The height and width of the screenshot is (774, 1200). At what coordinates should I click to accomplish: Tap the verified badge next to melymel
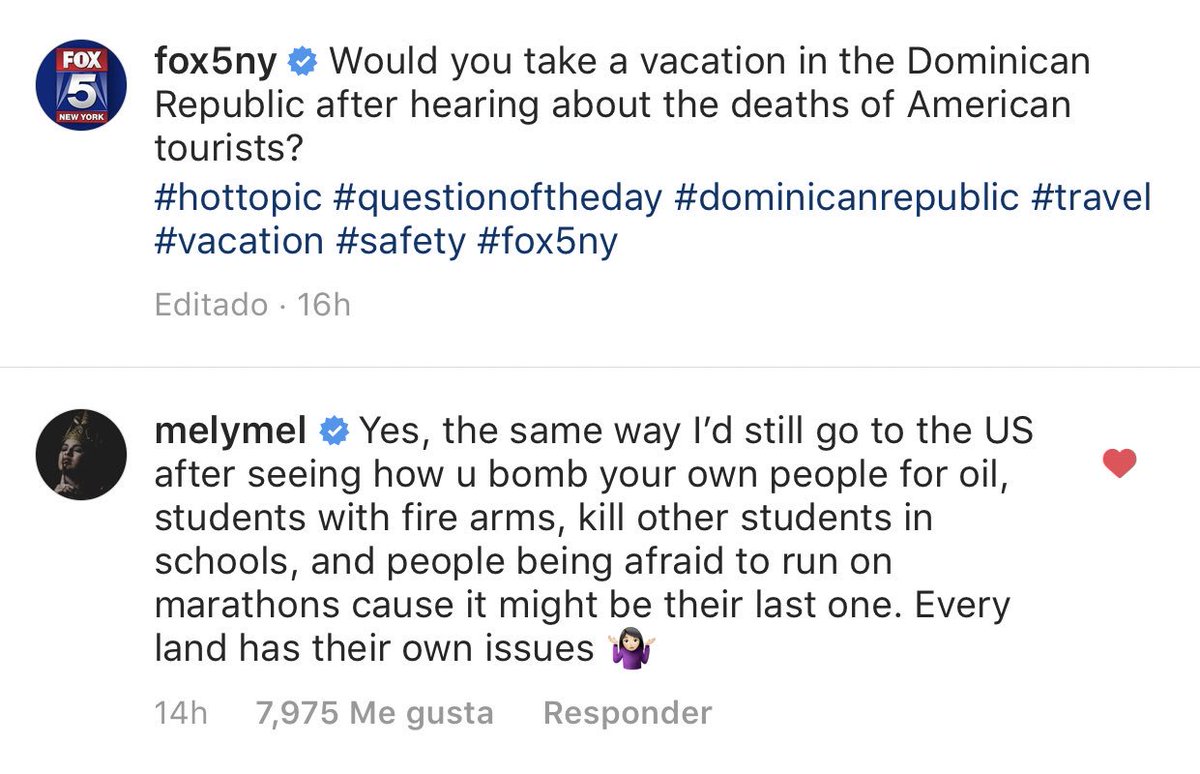[x=333, y=432]
